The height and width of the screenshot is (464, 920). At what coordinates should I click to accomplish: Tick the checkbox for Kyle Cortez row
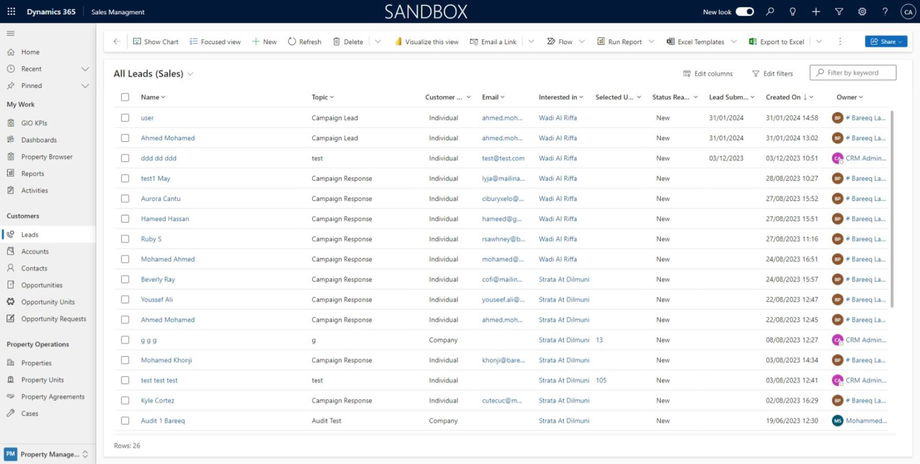(x=125, y=400)
